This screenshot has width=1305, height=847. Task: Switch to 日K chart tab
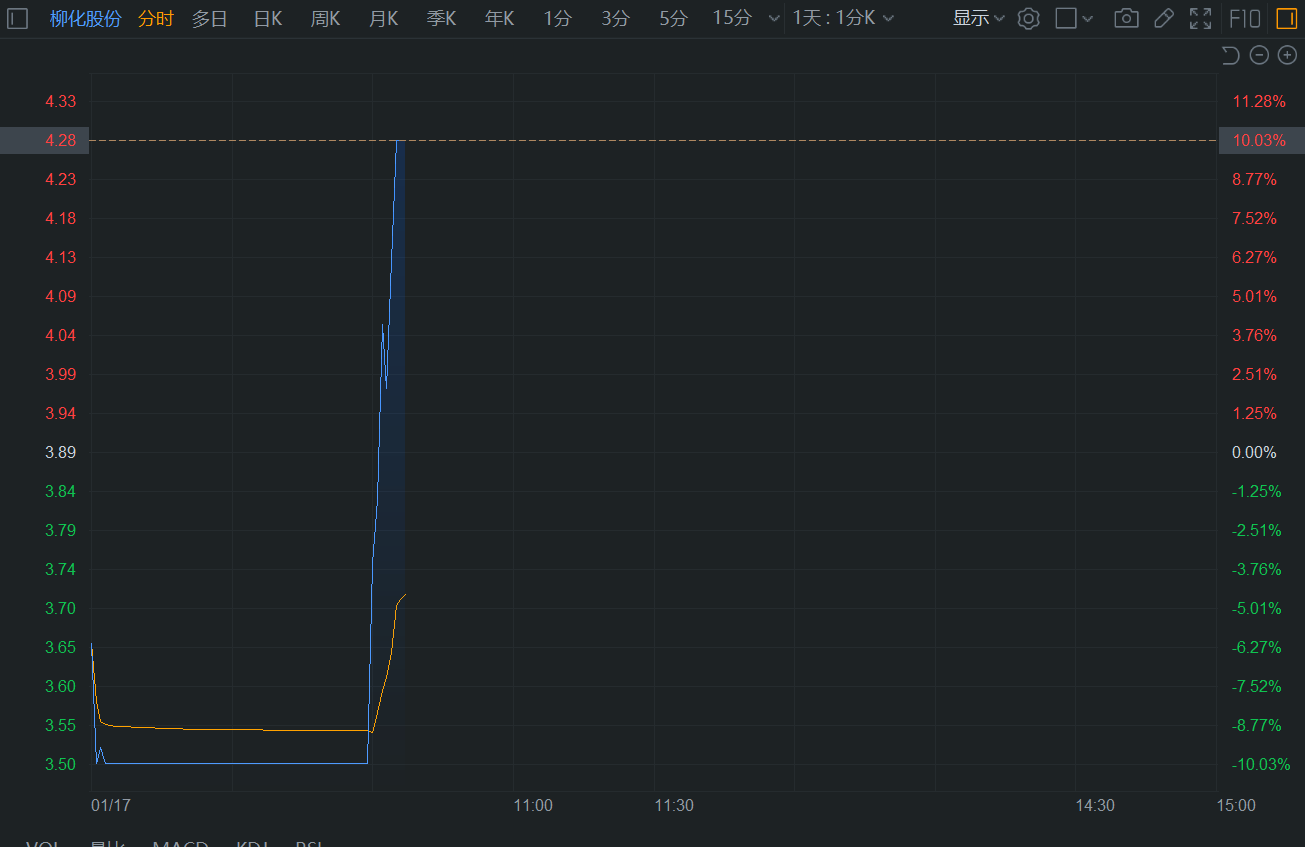pos(268,18)
